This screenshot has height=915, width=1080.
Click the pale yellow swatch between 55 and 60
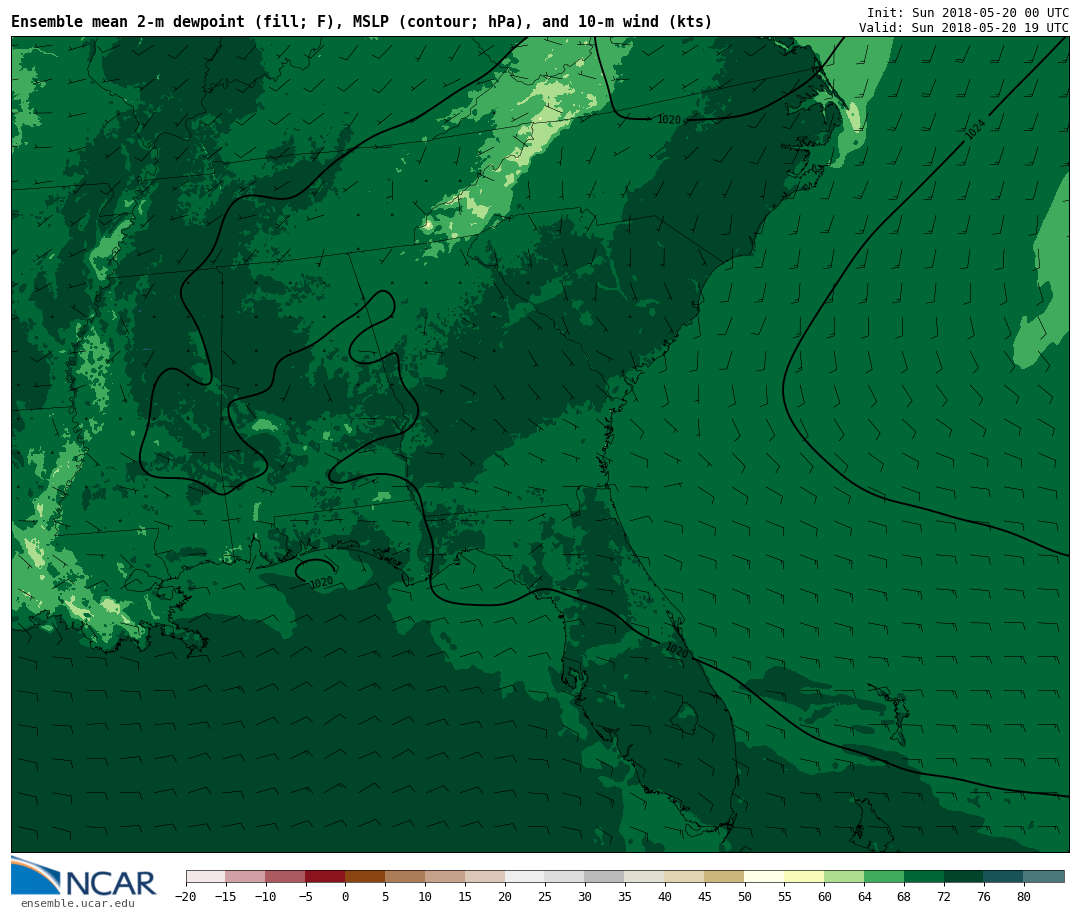click(x=804, y=876)
